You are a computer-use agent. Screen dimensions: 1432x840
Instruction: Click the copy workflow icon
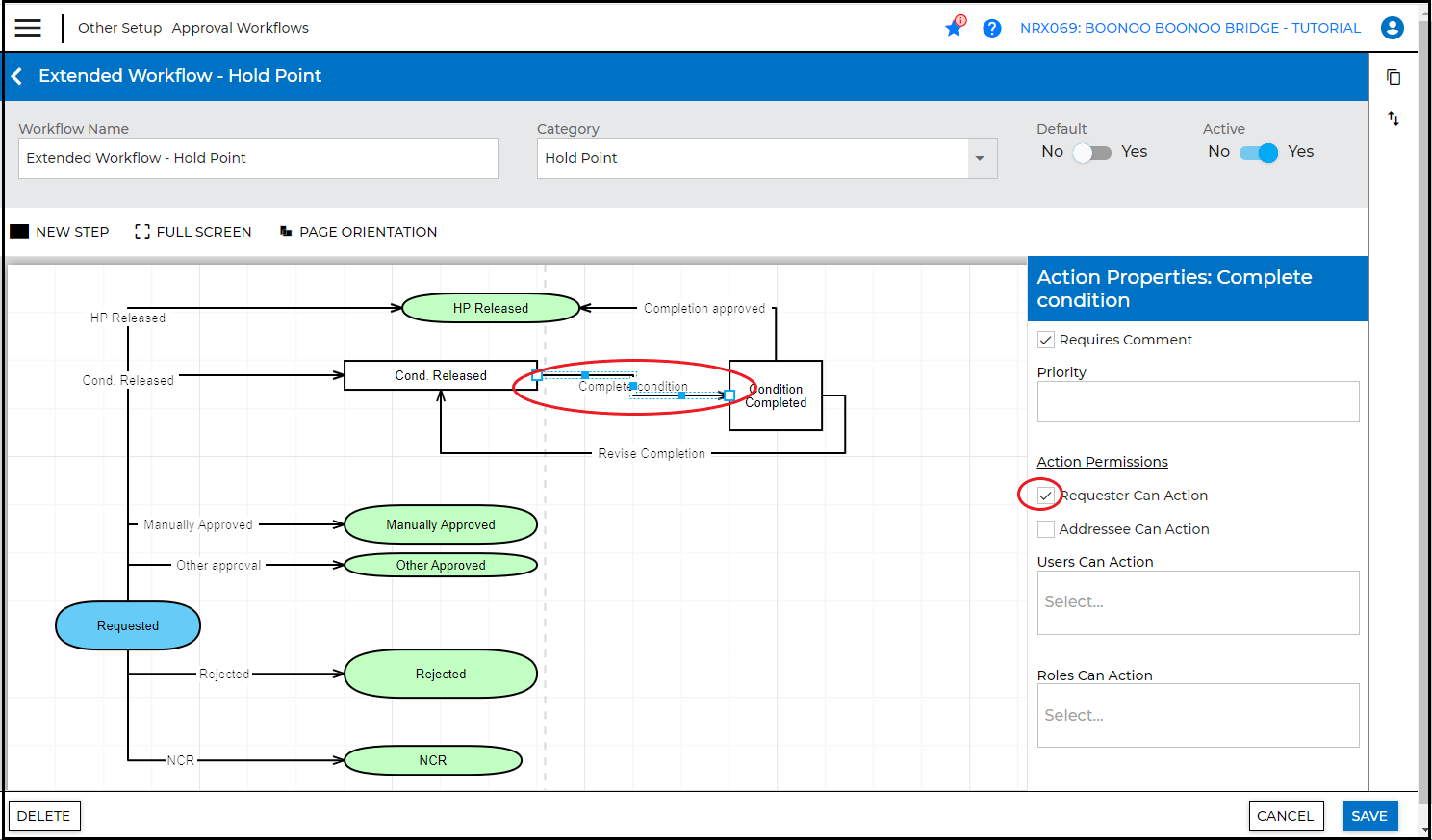click(1393, 77)
